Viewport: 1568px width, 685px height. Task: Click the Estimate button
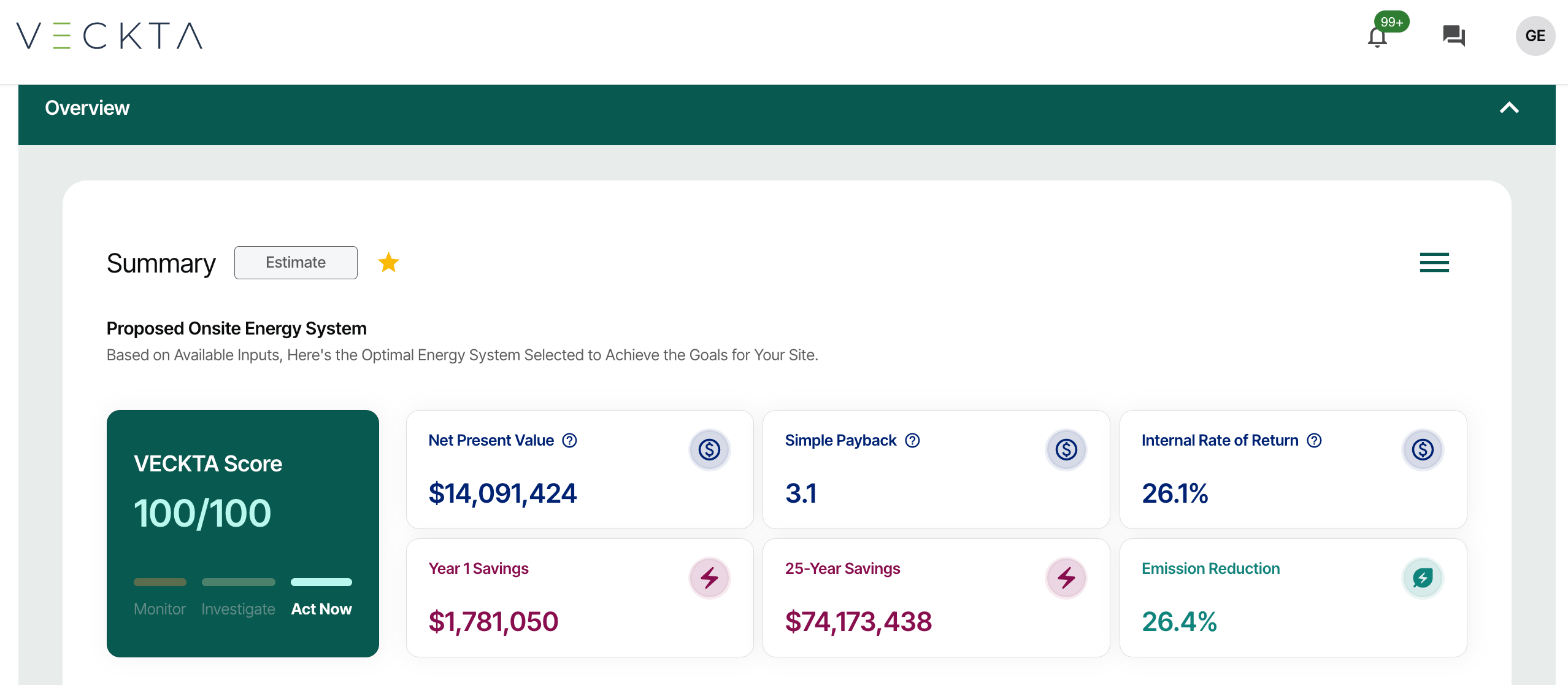tap(296, 263)
